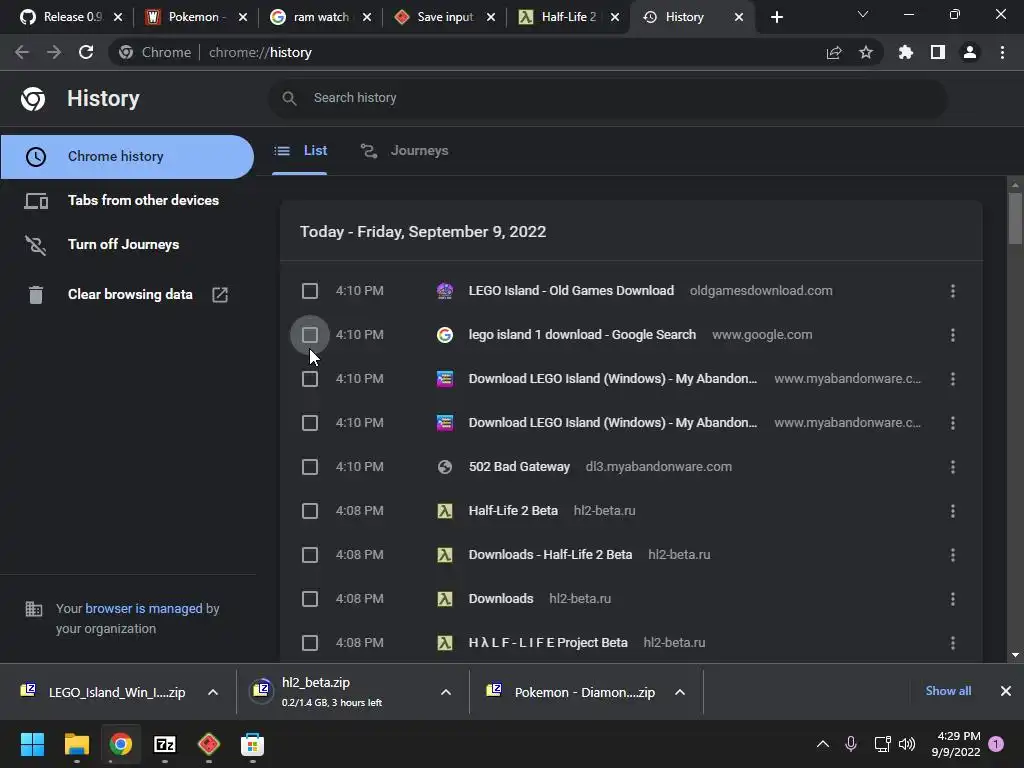The width and height of the screenshot is (1024, 768).
Task: Switch to the Journeys tab
Action: tap(405, 151)
